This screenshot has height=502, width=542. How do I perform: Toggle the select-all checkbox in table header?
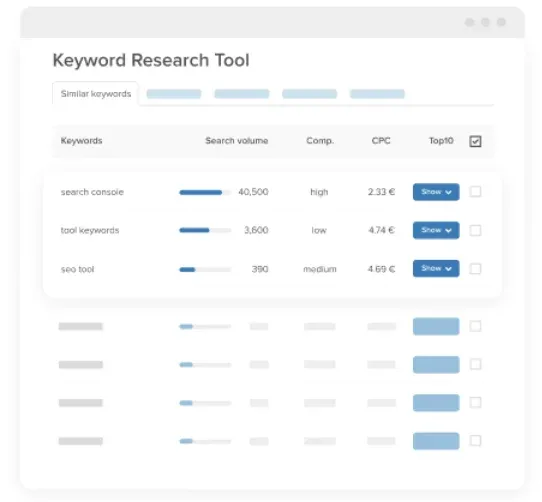coord(475,141)
